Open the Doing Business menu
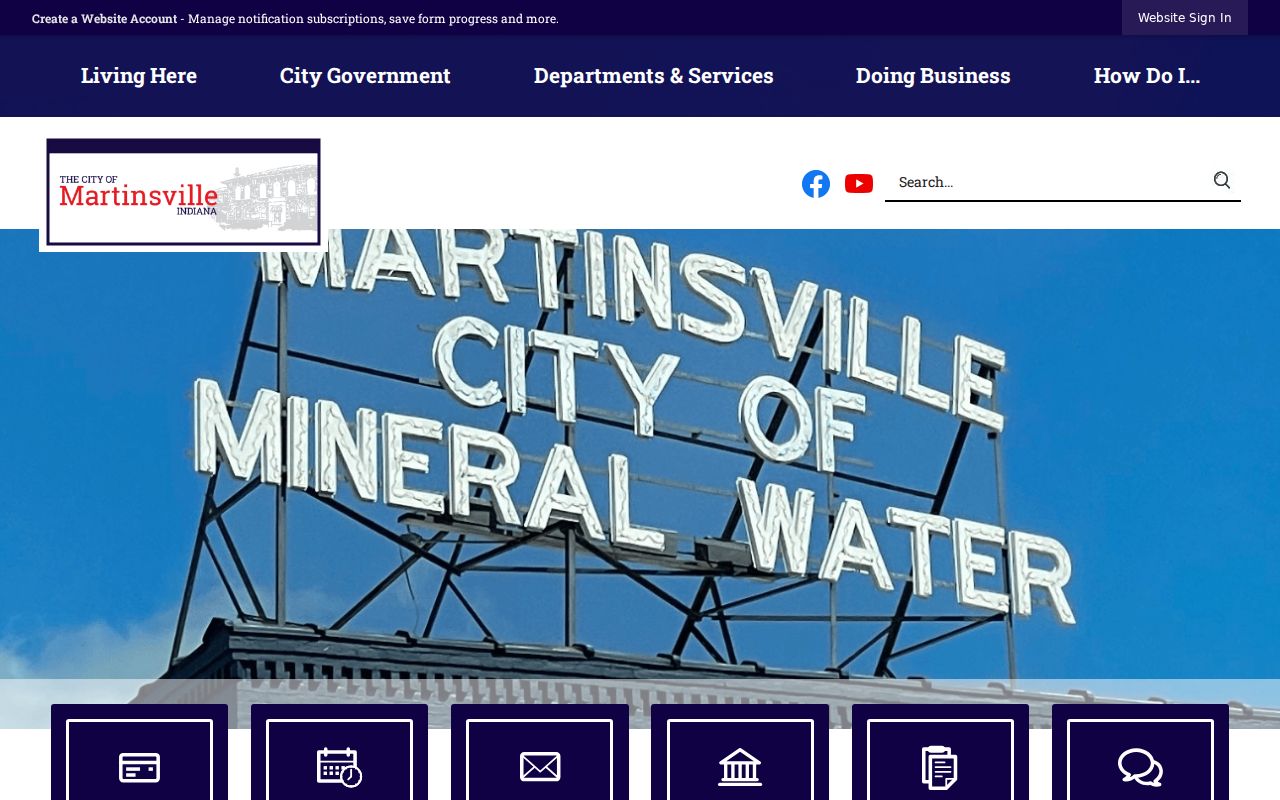1280x800 pixels. (x=933, y=76)
